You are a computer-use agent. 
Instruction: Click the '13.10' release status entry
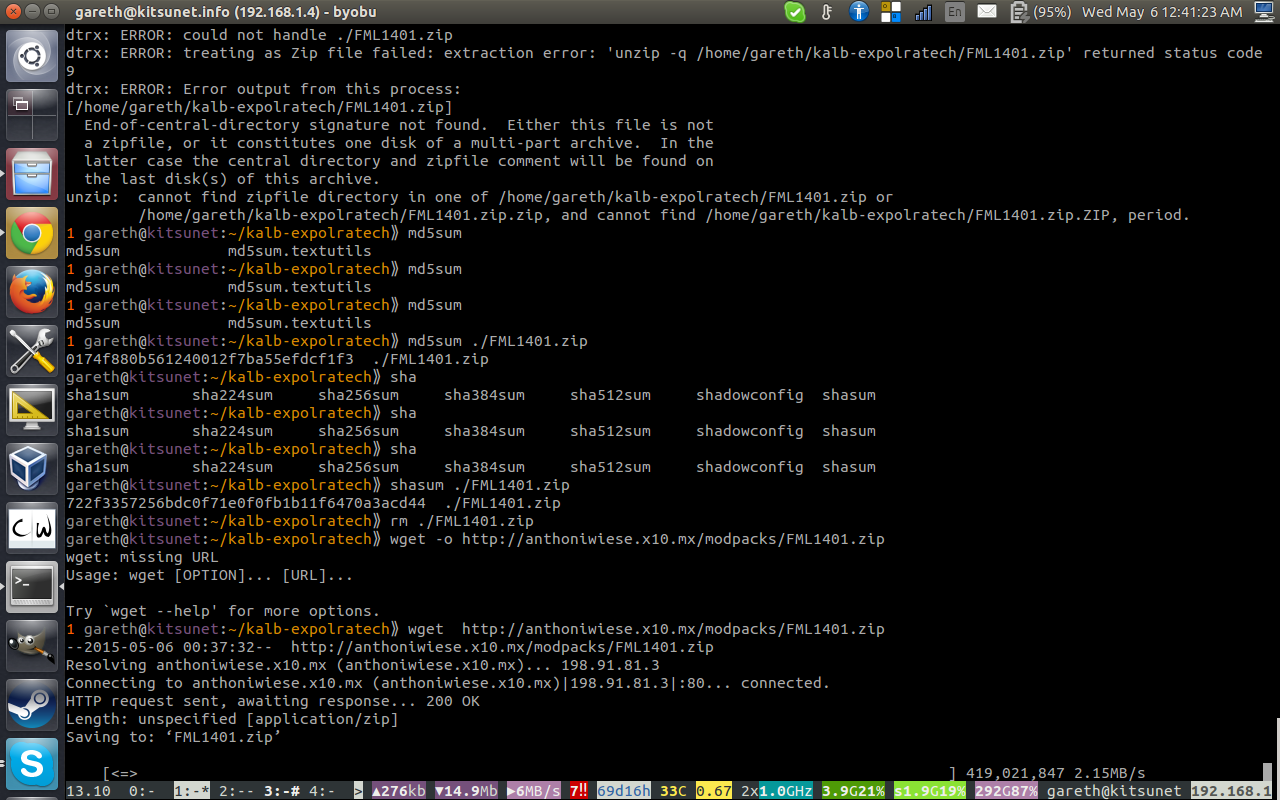(88, 791)
